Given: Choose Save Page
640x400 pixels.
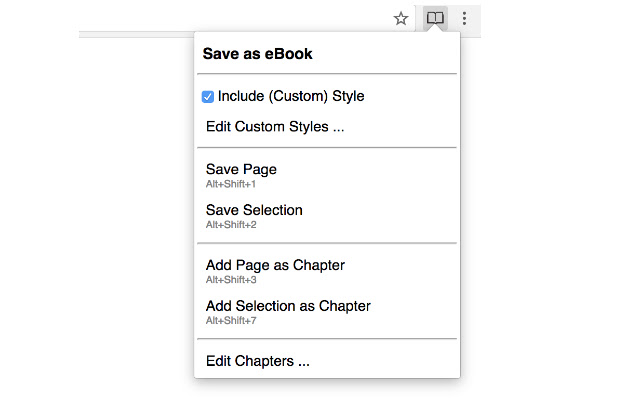Looking at the screenshot, I should [241, 169].
